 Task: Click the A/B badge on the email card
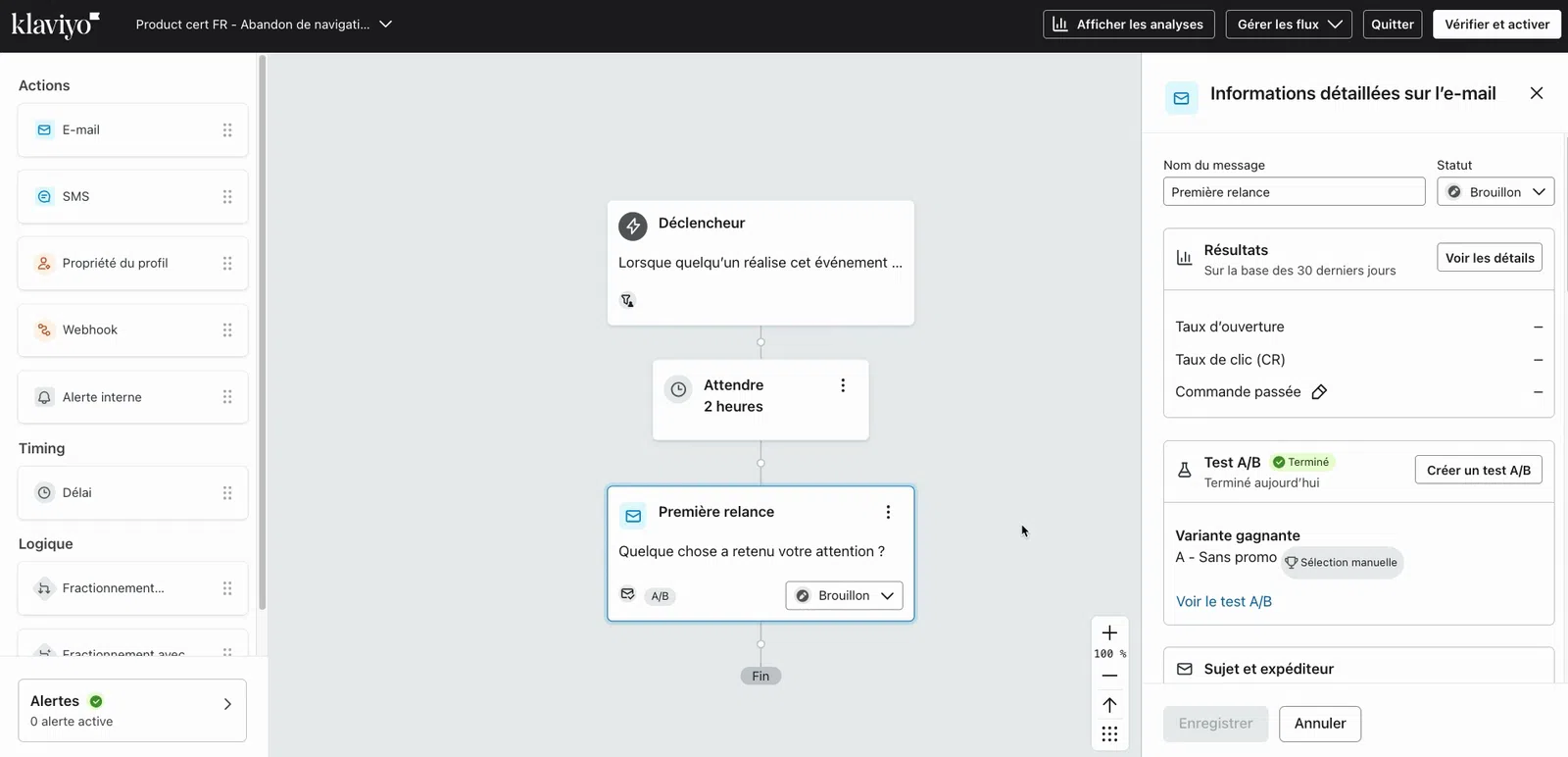tap(661, 596)
